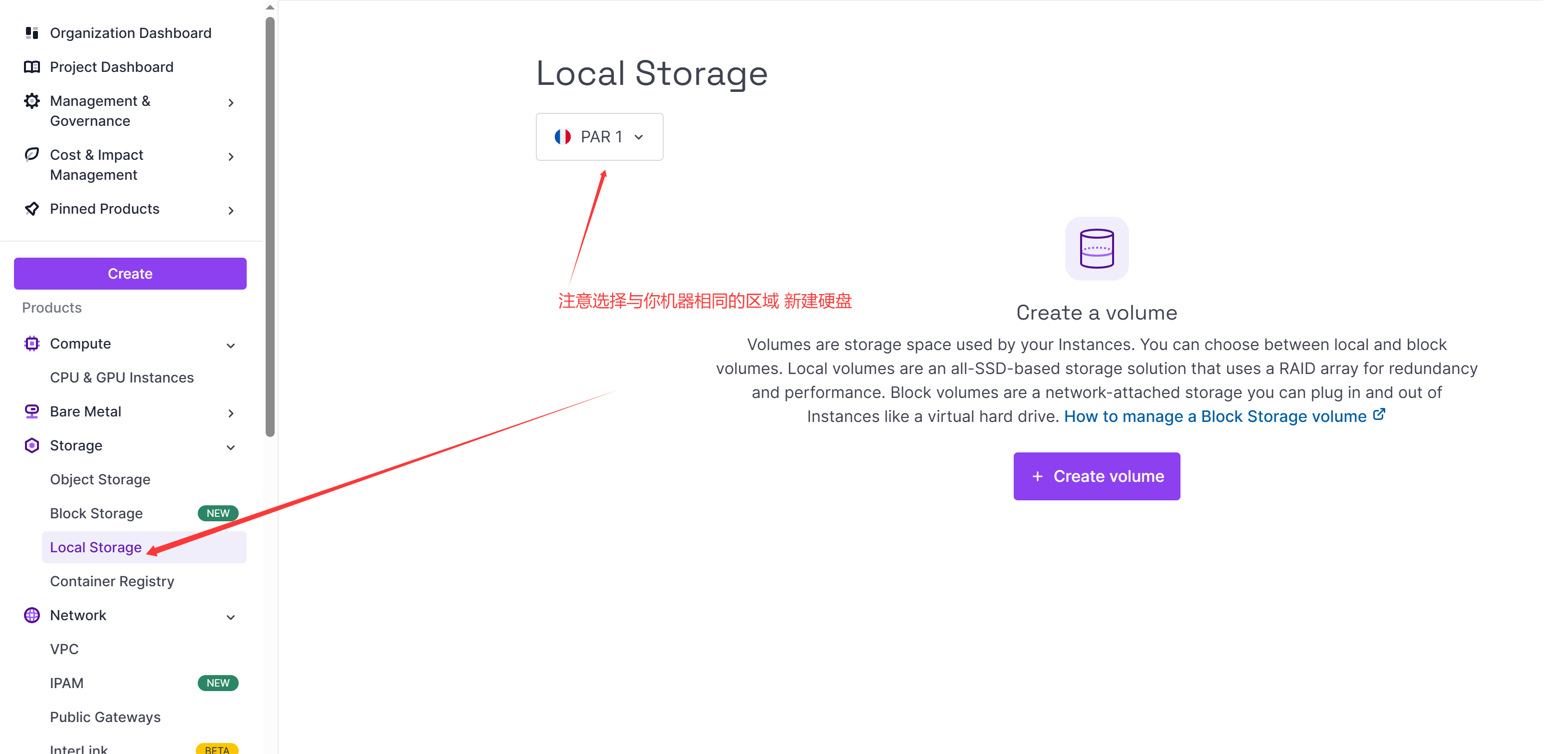Click the Local Storage page heading
The image size is (1568, 754).
point(651,73)
